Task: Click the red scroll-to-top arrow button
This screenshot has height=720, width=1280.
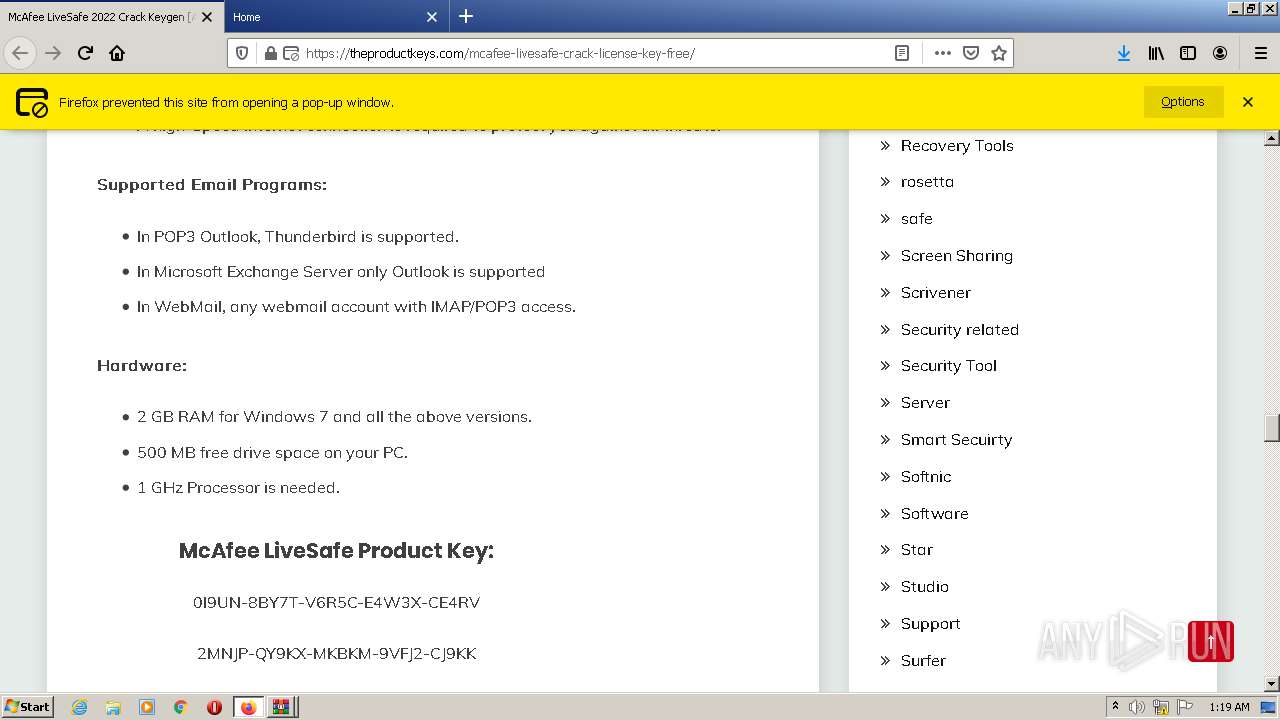Action: [1211, 642]
